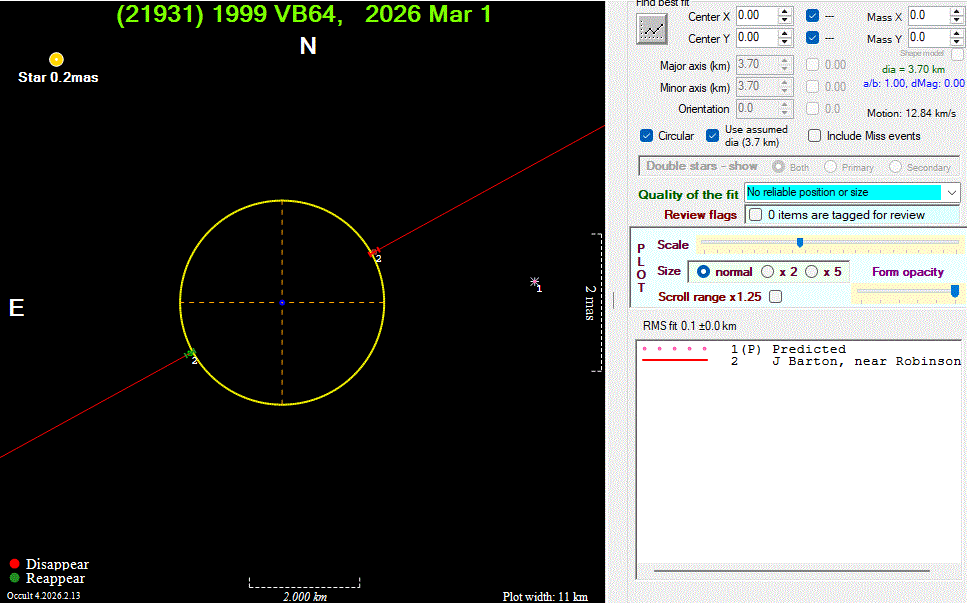
Task: Enable Include Miss events
Action: pyautogui.click(x=815, y=136)
